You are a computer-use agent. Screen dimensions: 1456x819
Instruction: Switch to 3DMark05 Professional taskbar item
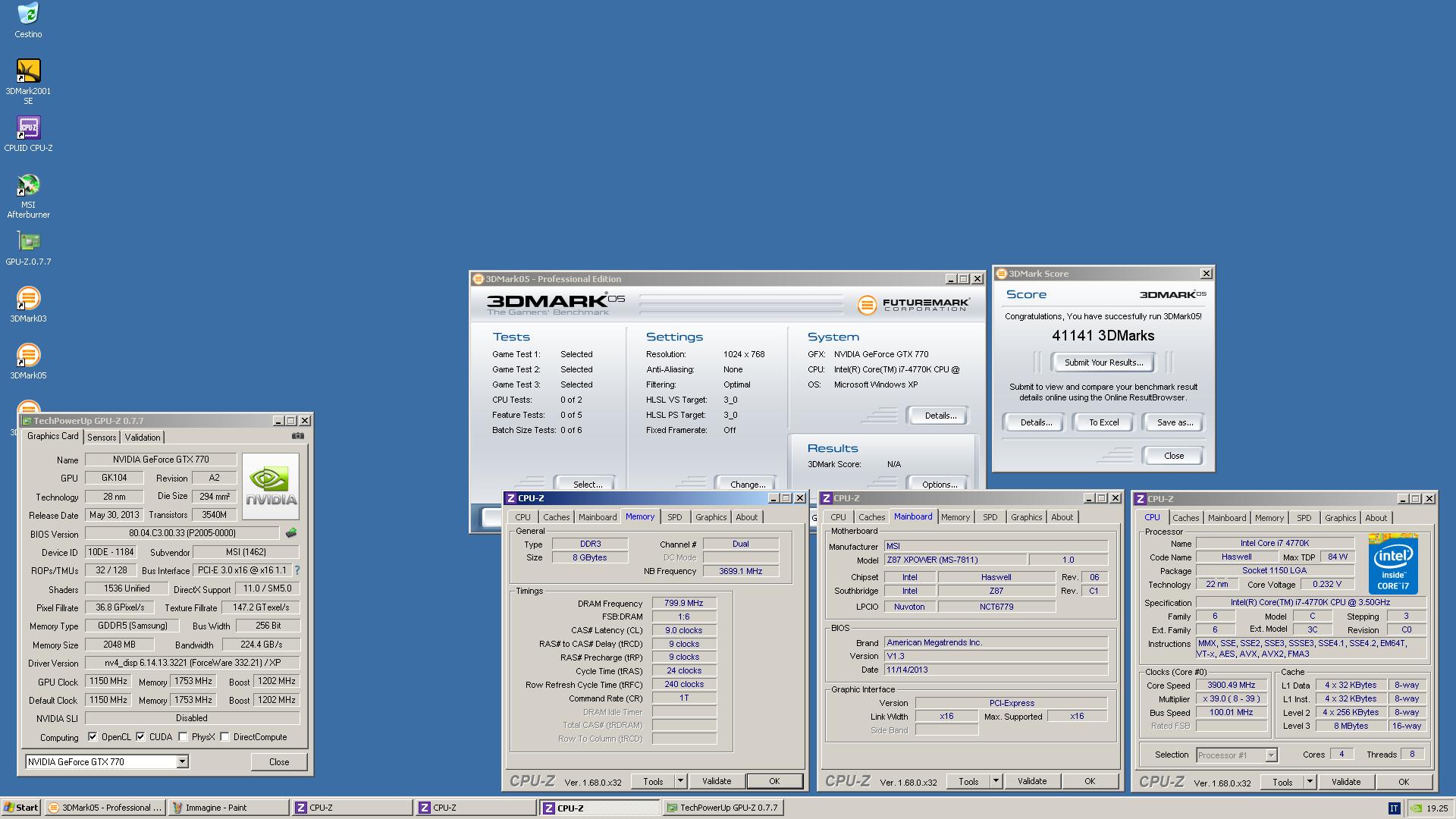105,808
